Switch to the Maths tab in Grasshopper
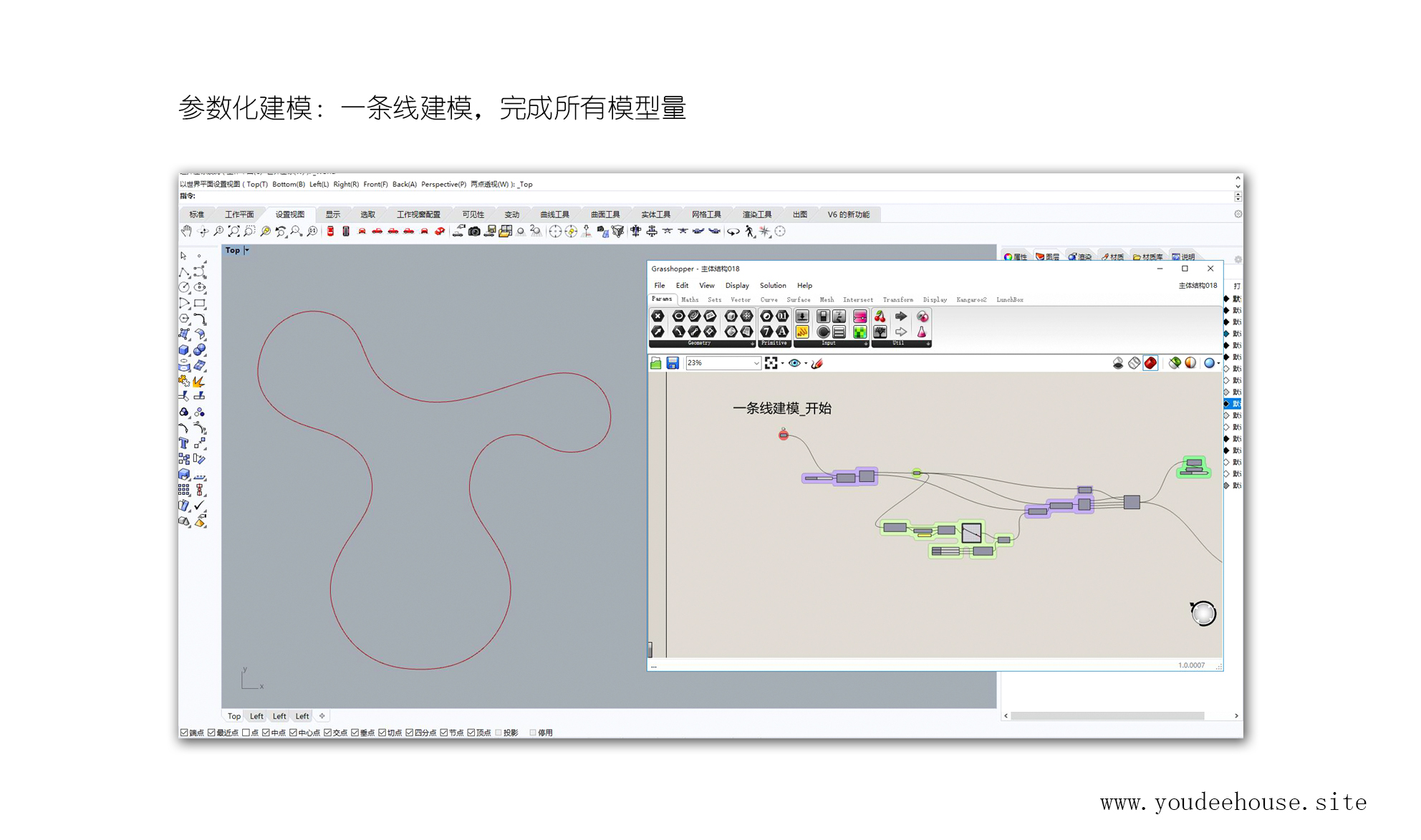This screenshot has height=840, width=1421. (690, 299)
